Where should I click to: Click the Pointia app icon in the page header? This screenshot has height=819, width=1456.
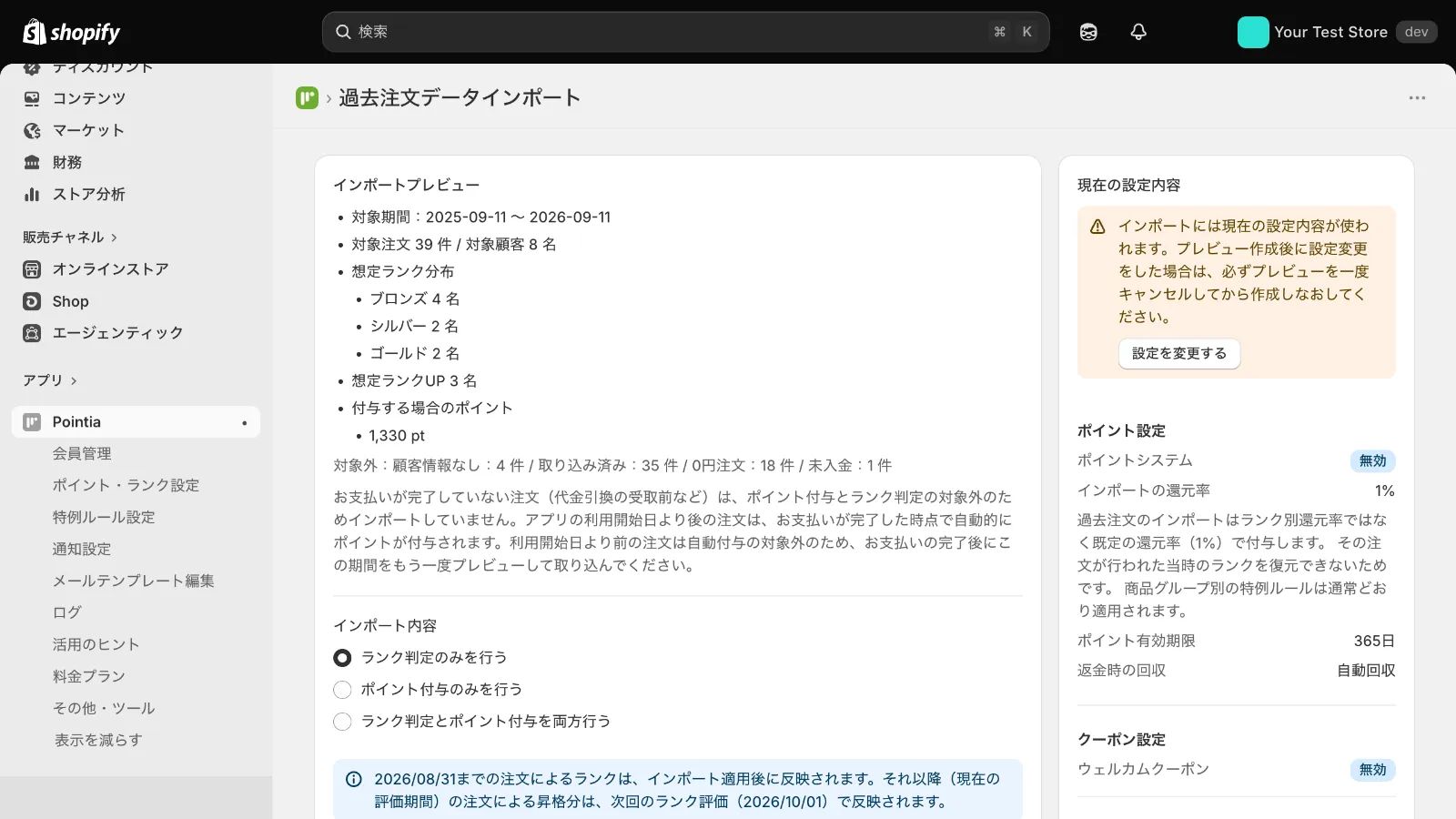[x=307, y=97]
